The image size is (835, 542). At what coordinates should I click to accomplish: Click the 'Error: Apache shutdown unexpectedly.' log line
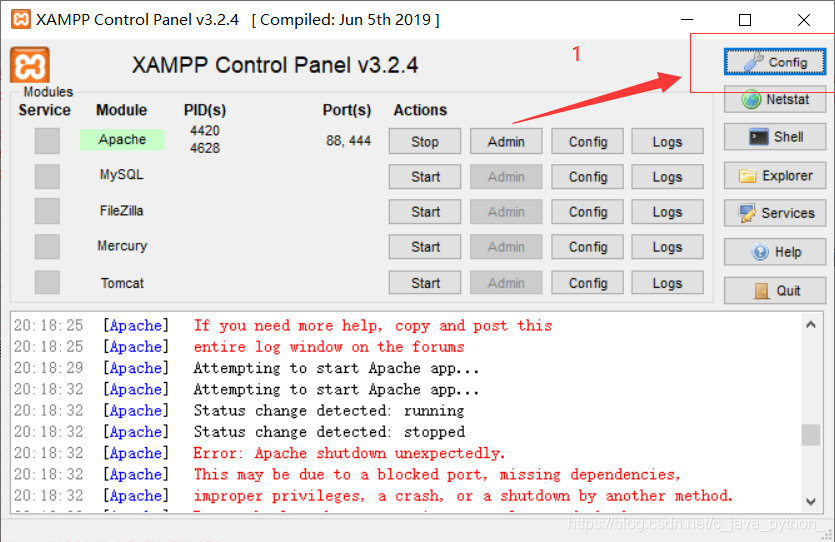coord(349,453)
